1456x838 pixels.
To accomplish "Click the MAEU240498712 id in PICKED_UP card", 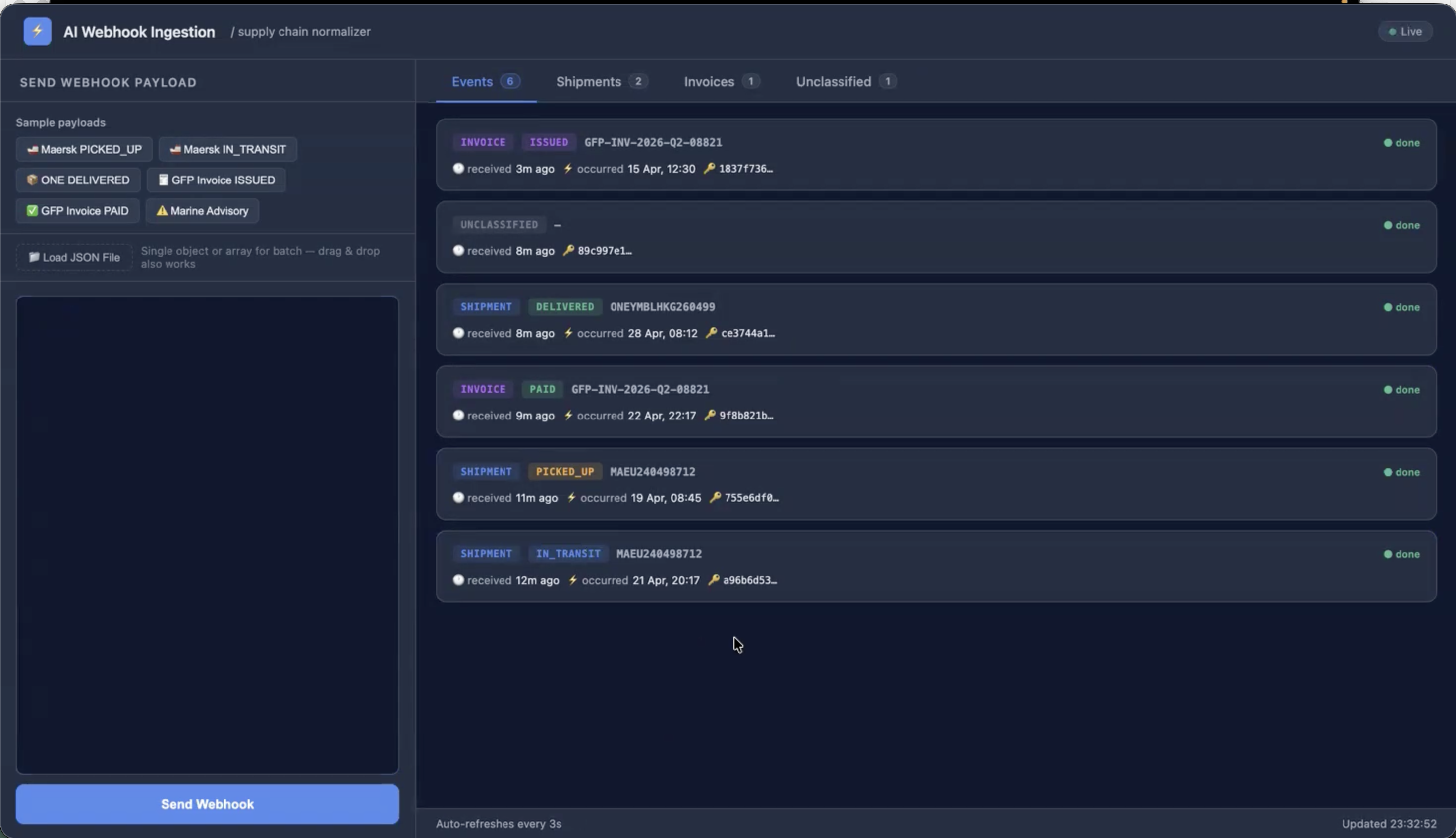I will click(653, 472).
